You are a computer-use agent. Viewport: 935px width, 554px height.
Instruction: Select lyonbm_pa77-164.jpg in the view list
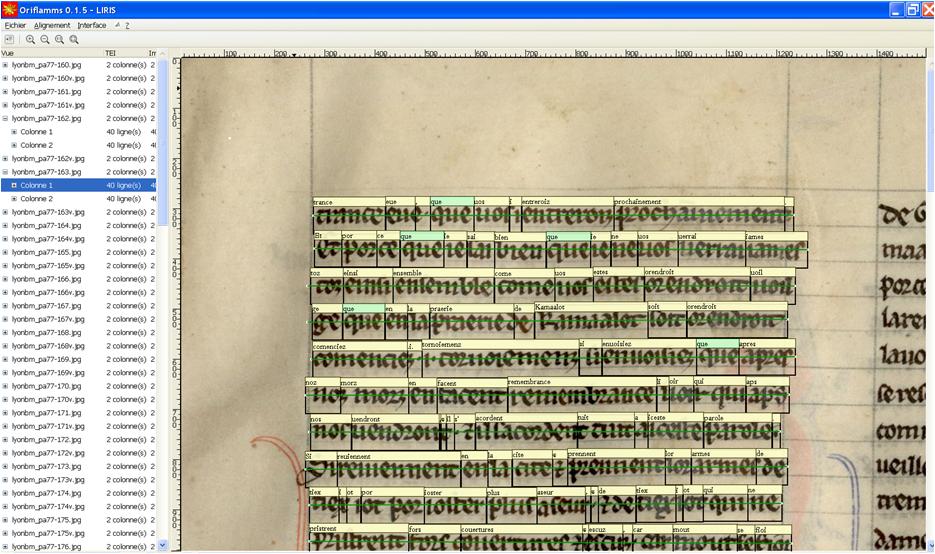click(x=47, y=225)
